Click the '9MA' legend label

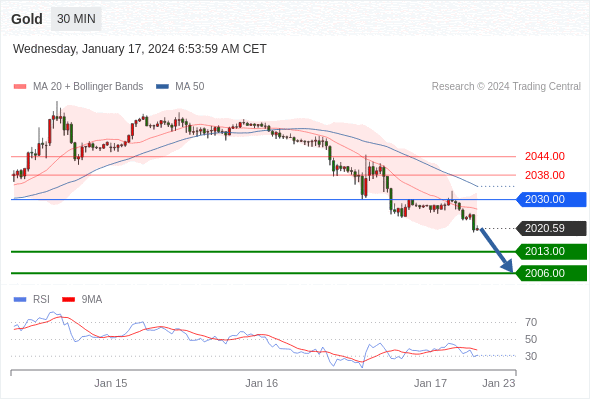(x=92, y=300)
